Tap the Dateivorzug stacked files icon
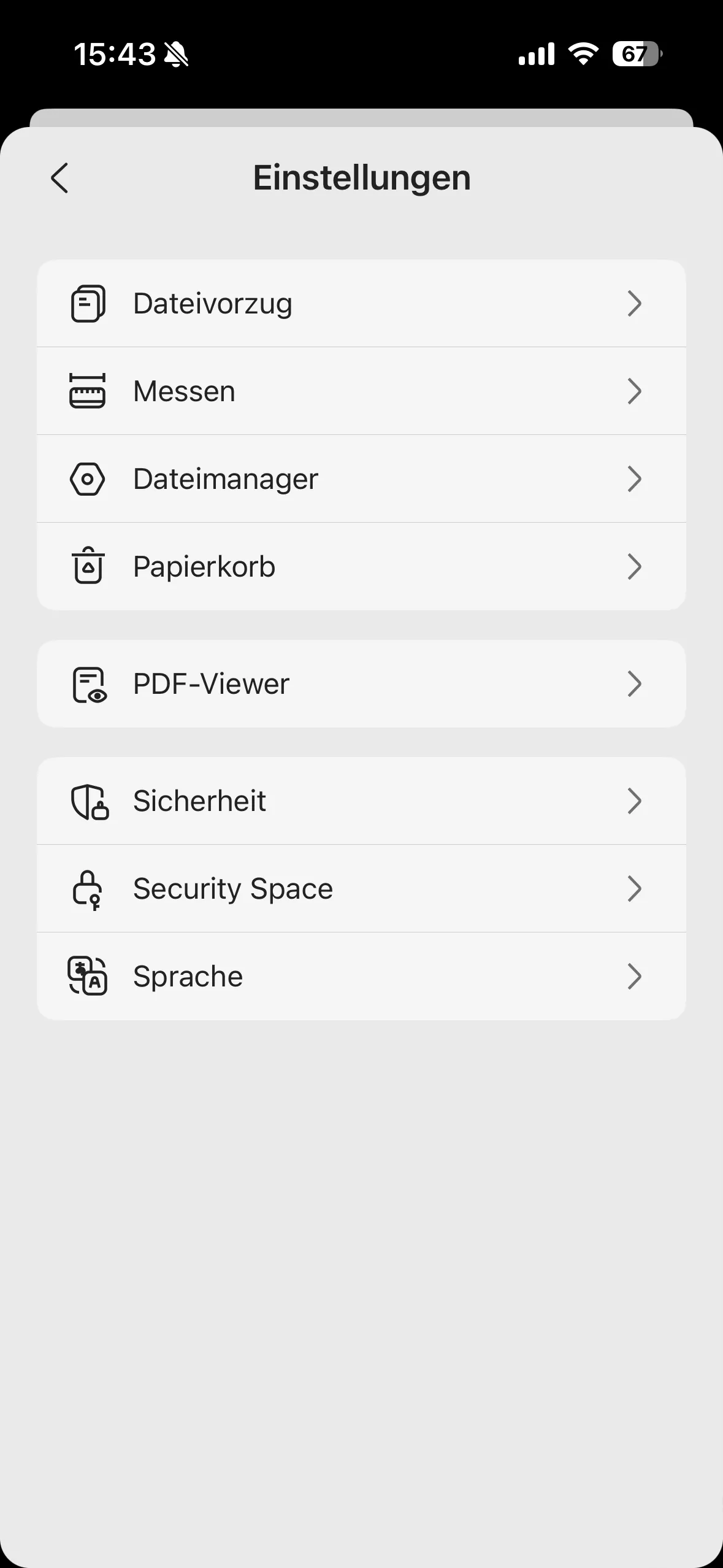 click(x=88, y=304)
